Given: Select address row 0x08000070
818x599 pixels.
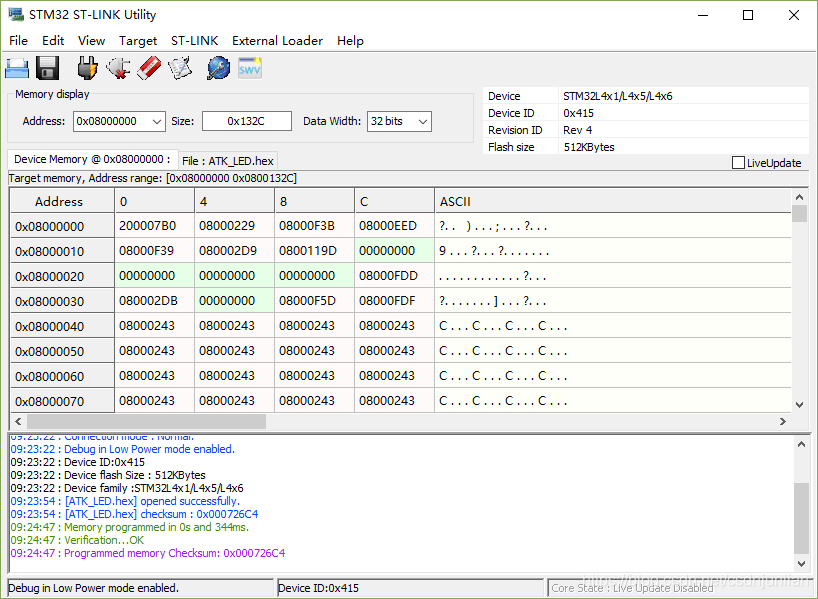Looking at the screenshot, I should pos(62,401).
